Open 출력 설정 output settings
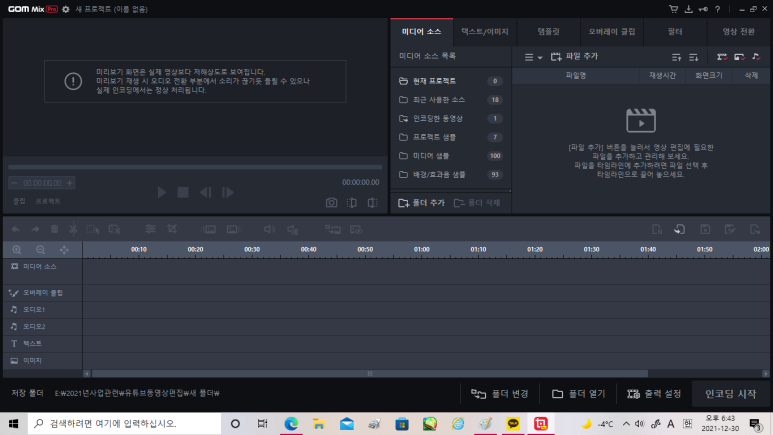The image size is (773, 435). (654, 394)
